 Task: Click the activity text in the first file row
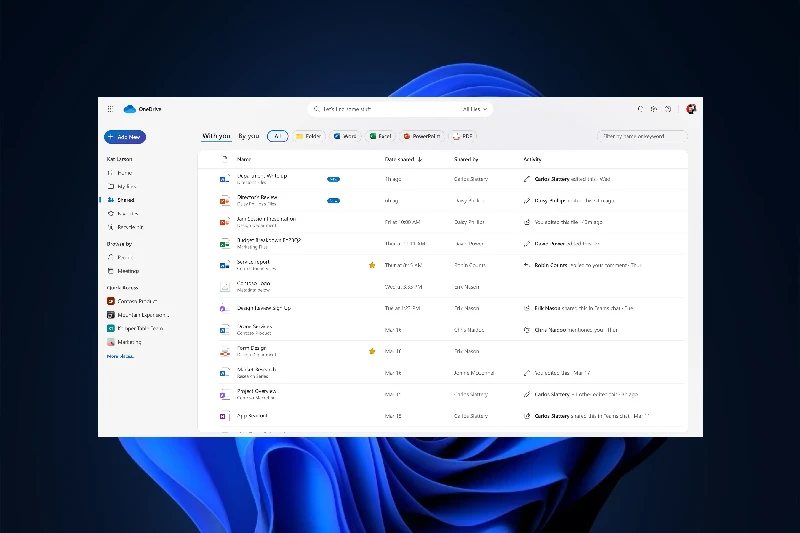pos(572,179)
